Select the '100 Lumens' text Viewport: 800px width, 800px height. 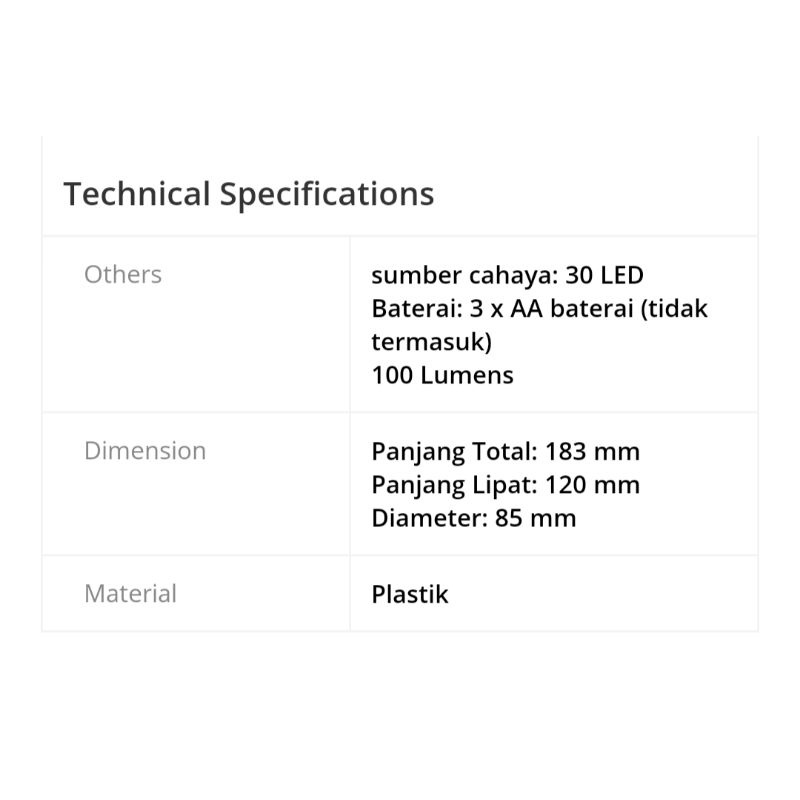point(442,376)
